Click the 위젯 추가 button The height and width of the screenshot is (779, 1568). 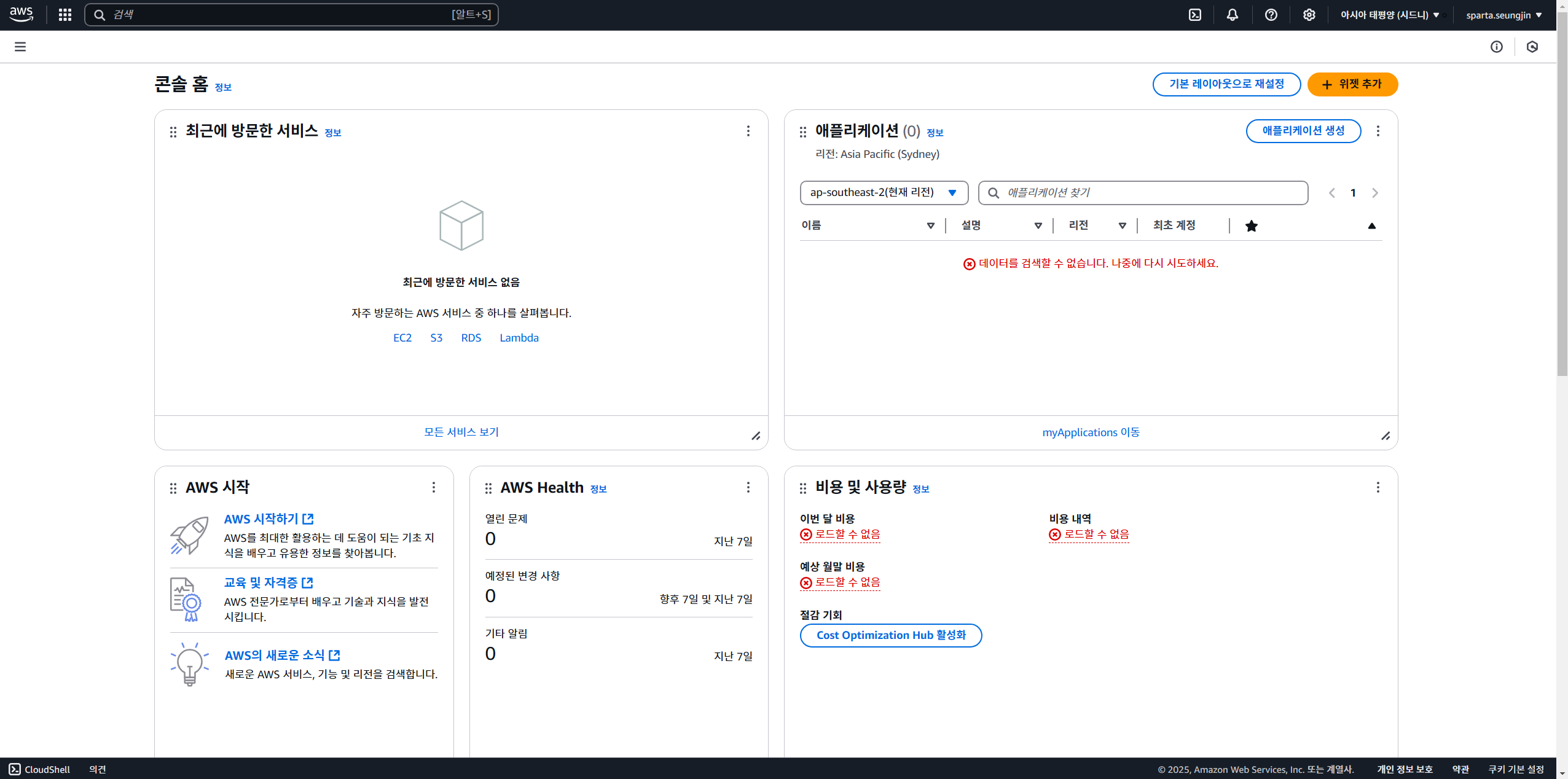click(1352, 84)
